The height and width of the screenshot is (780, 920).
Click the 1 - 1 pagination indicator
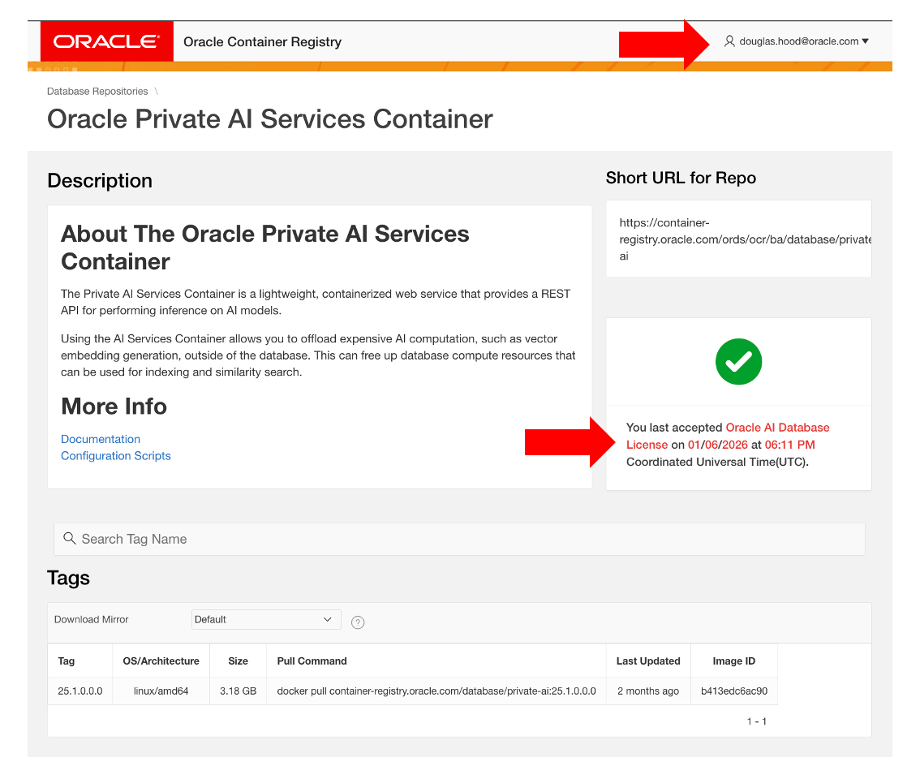coord(756,721)
